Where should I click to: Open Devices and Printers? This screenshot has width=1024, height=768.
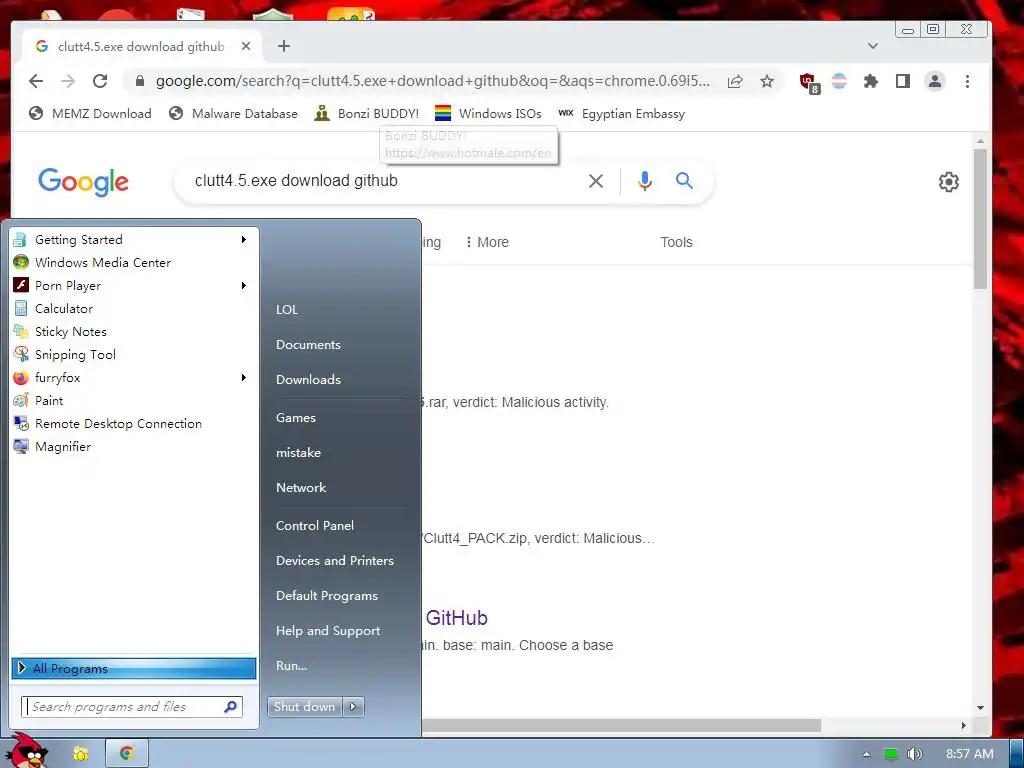[335, 561]
